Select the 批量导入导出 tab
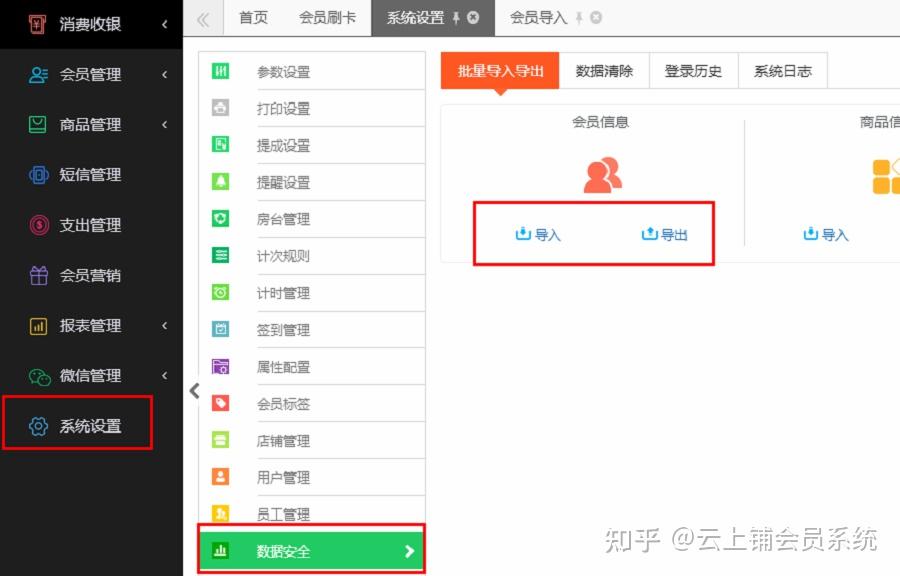 coord(500,71)
